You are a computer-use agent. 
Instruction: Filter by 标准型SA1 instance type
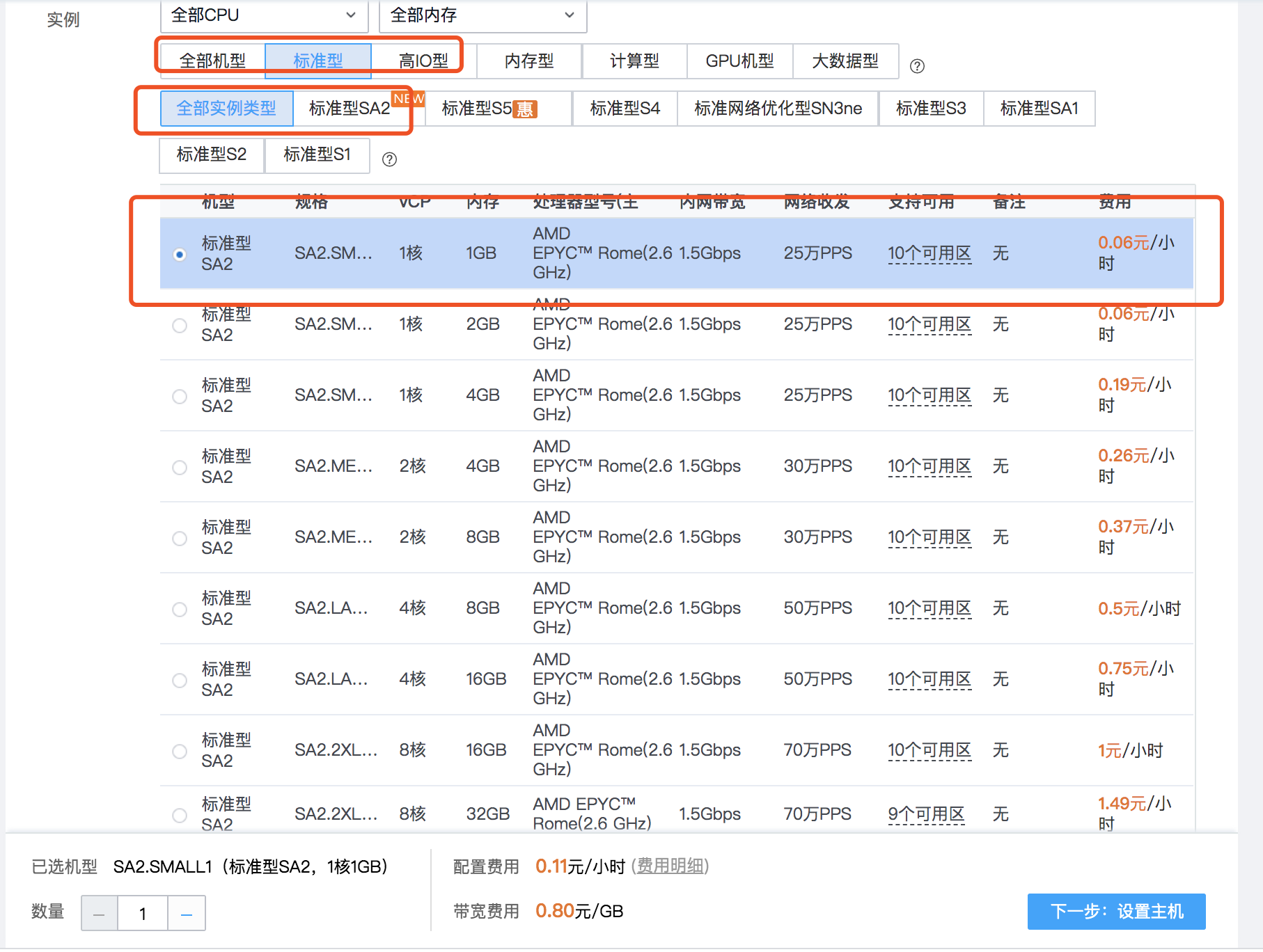[x=1039, y=109]
